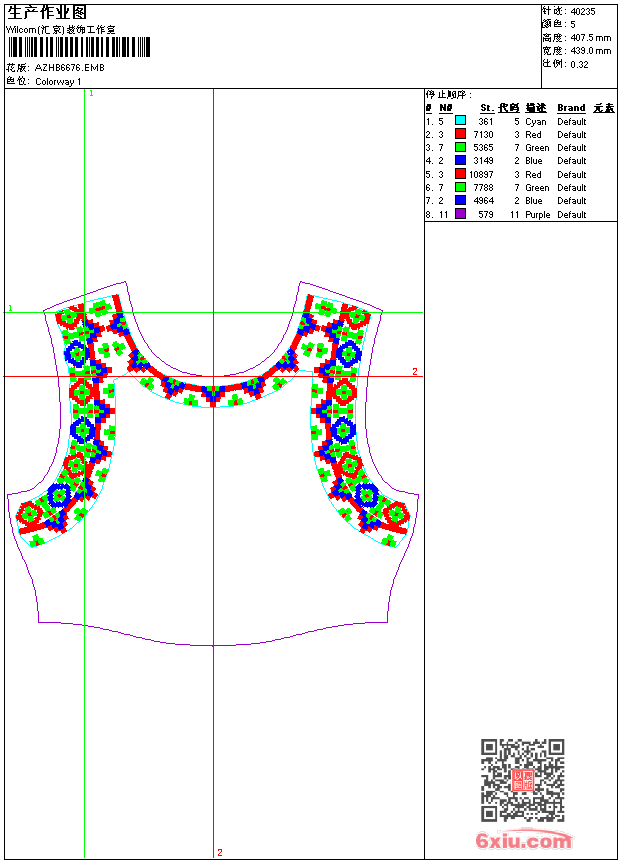Screen dimensions: 620x860
Task: Open the 6xiu.com watermark link
Action: (x=523, y=840)
